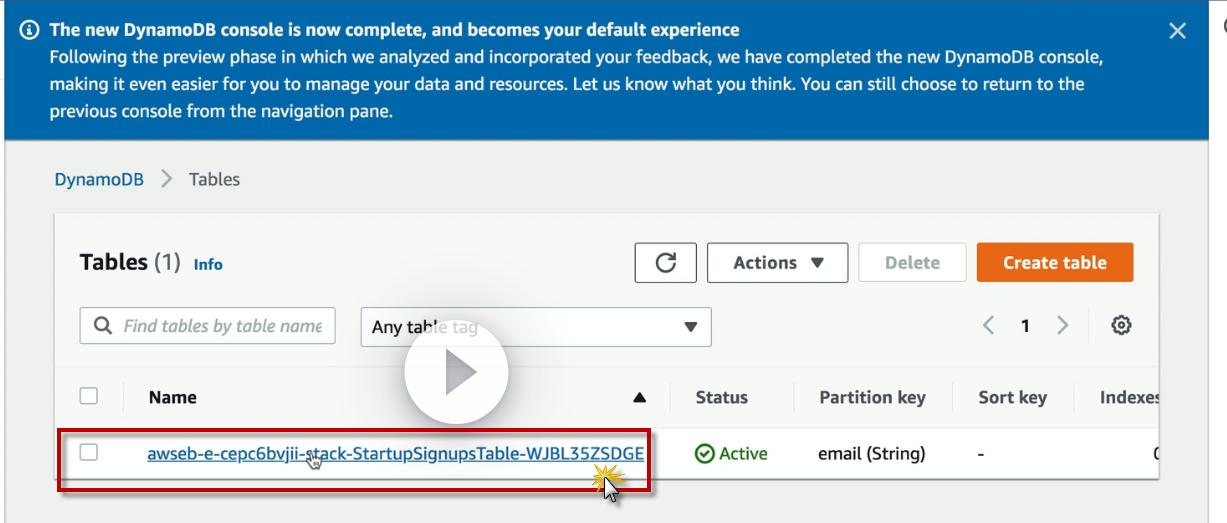Viewport: 1227px width, 523px height.
Task: Open the Info link beside Tables heading
Action: click(x=208, y=265)
